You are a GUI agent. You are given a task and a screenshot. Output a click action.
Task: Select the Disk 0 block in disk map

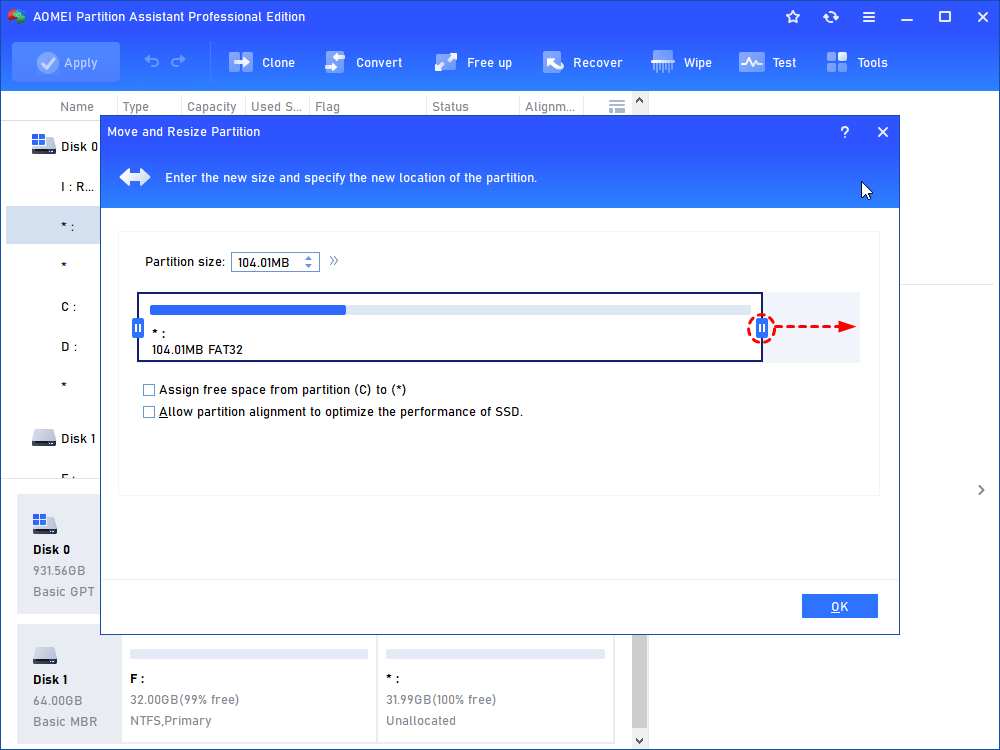pyautogui.click(x=58, y=554)
